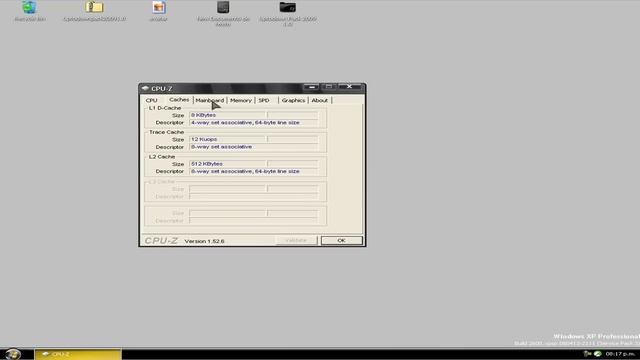640x360 pixels.
Task: Go to the Graphics tab
Action: coord(293,100)
